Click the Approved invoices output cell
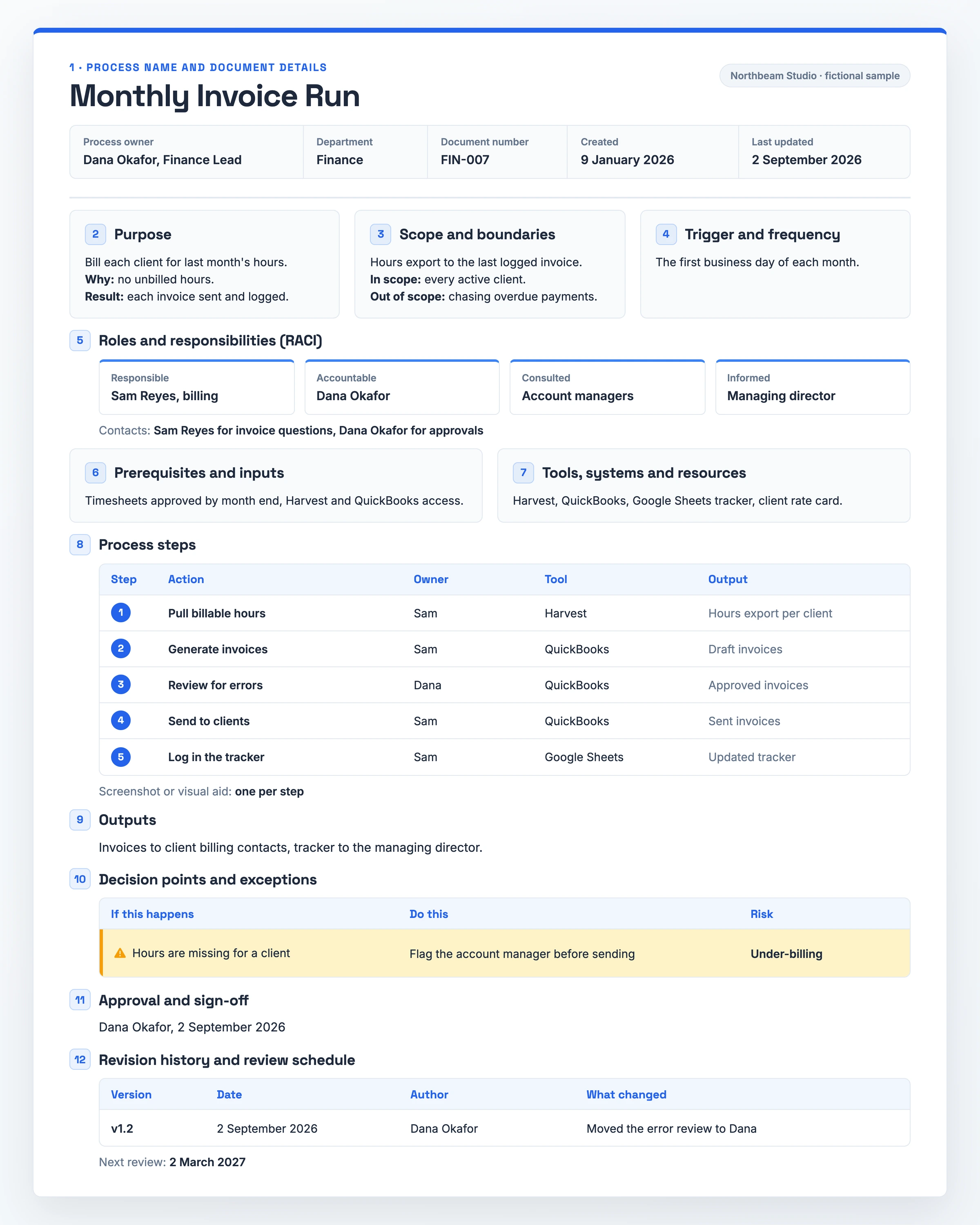Image resolution: width=980 pixels, height=1225 pixels. [x=758, y=685]
